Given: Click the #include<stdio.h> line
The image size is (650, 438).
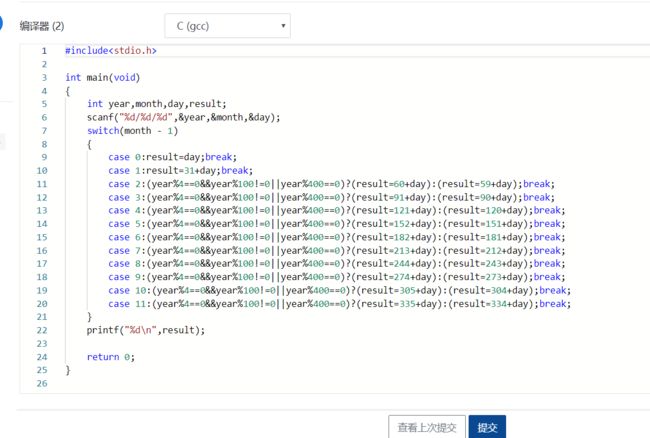Looking at the screenshot, I should (111, 51).
